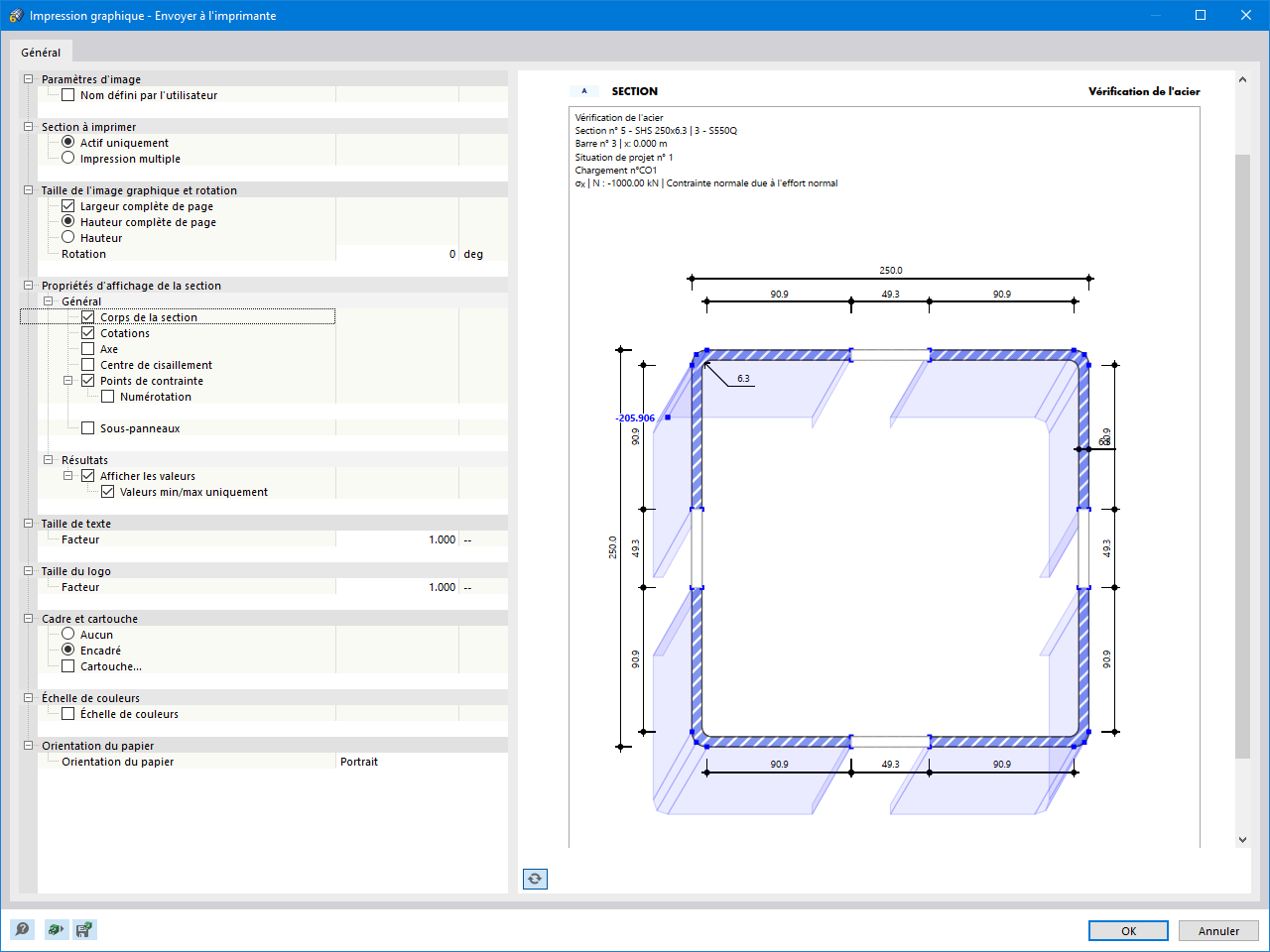
Task: Uncheck 'Largeur complète de page'
Action: pyautogui.click(x=67, y=206)
